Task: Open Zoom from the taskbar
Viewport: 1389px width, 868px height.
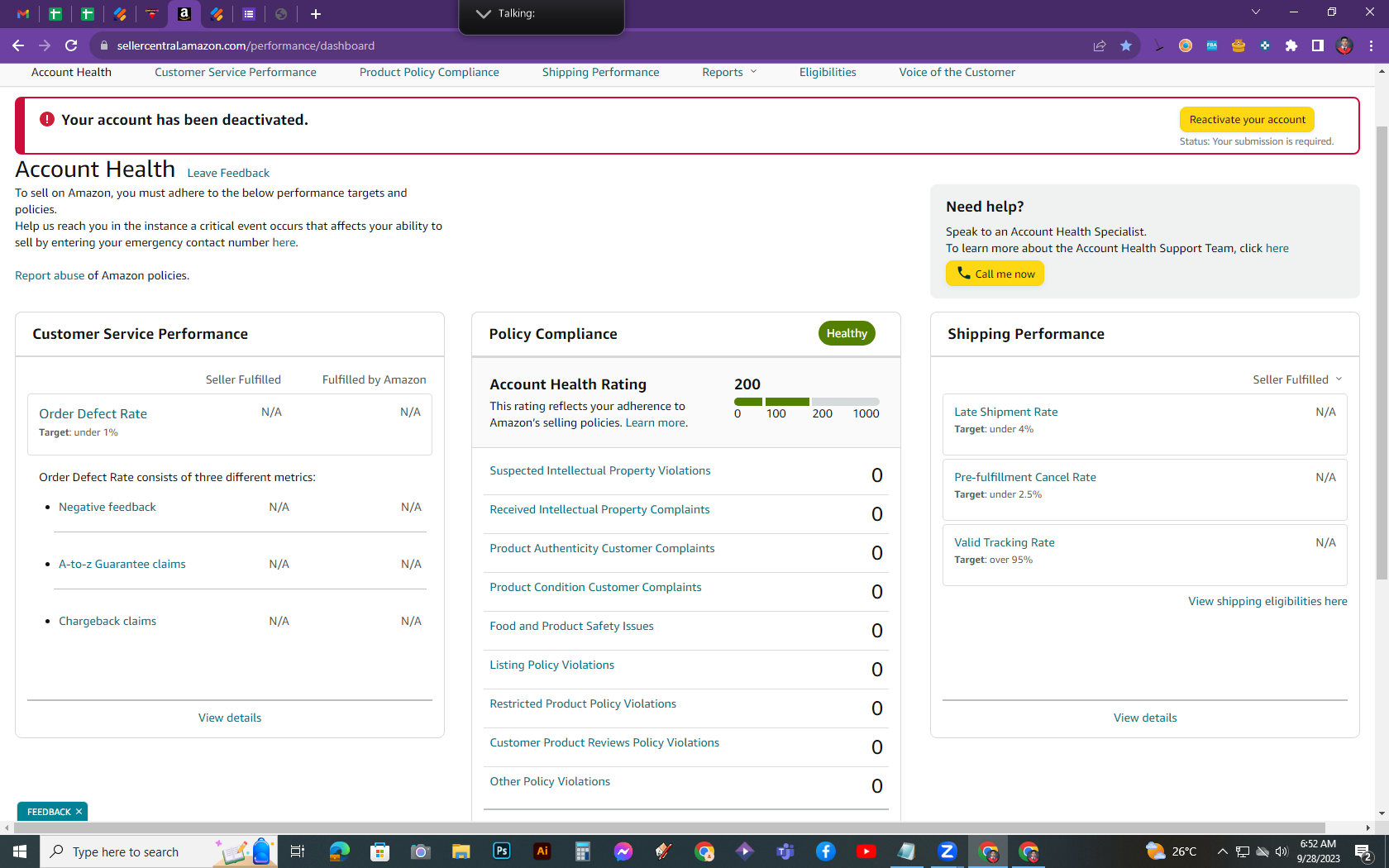Action: 947,851
